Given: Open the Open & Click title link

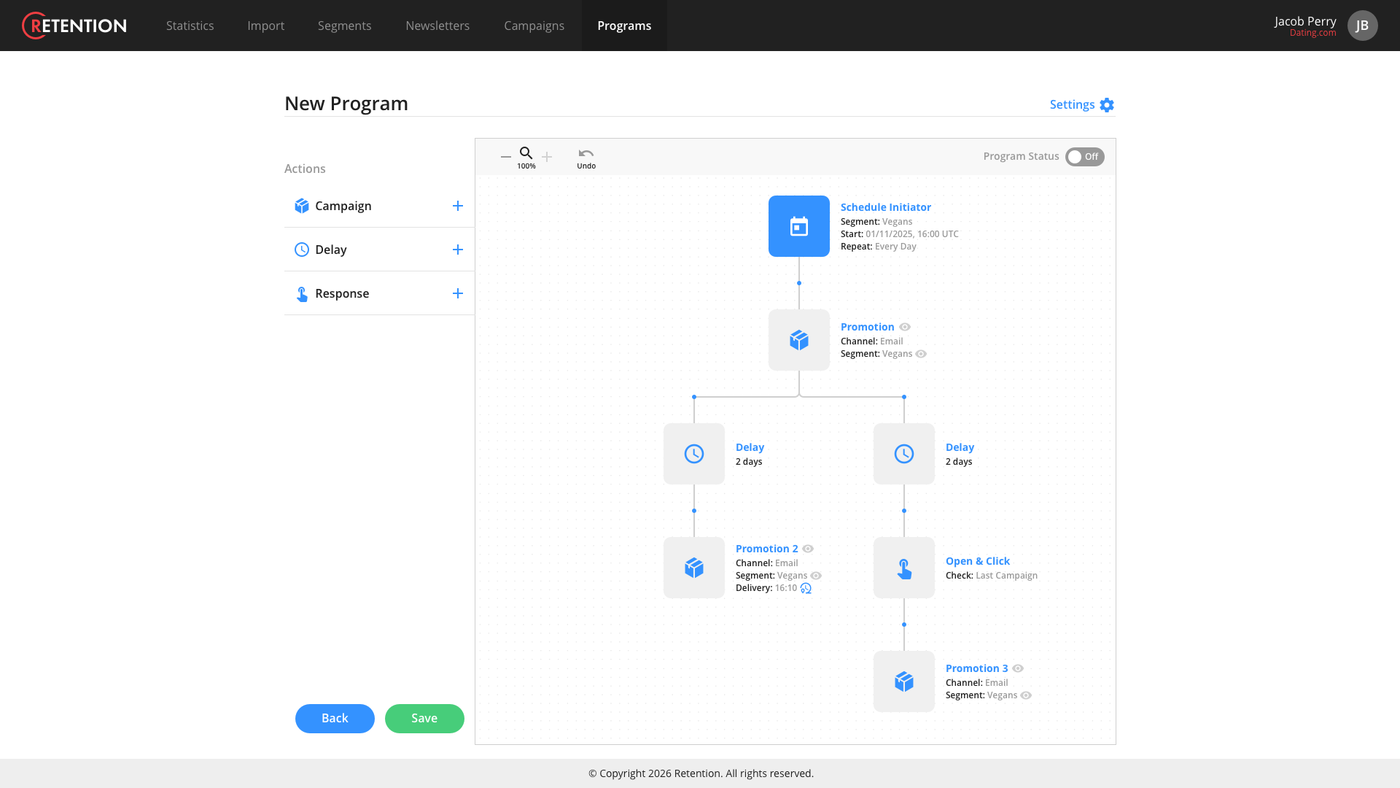Looking at the screenshot, I should click(x=978, y=561).
